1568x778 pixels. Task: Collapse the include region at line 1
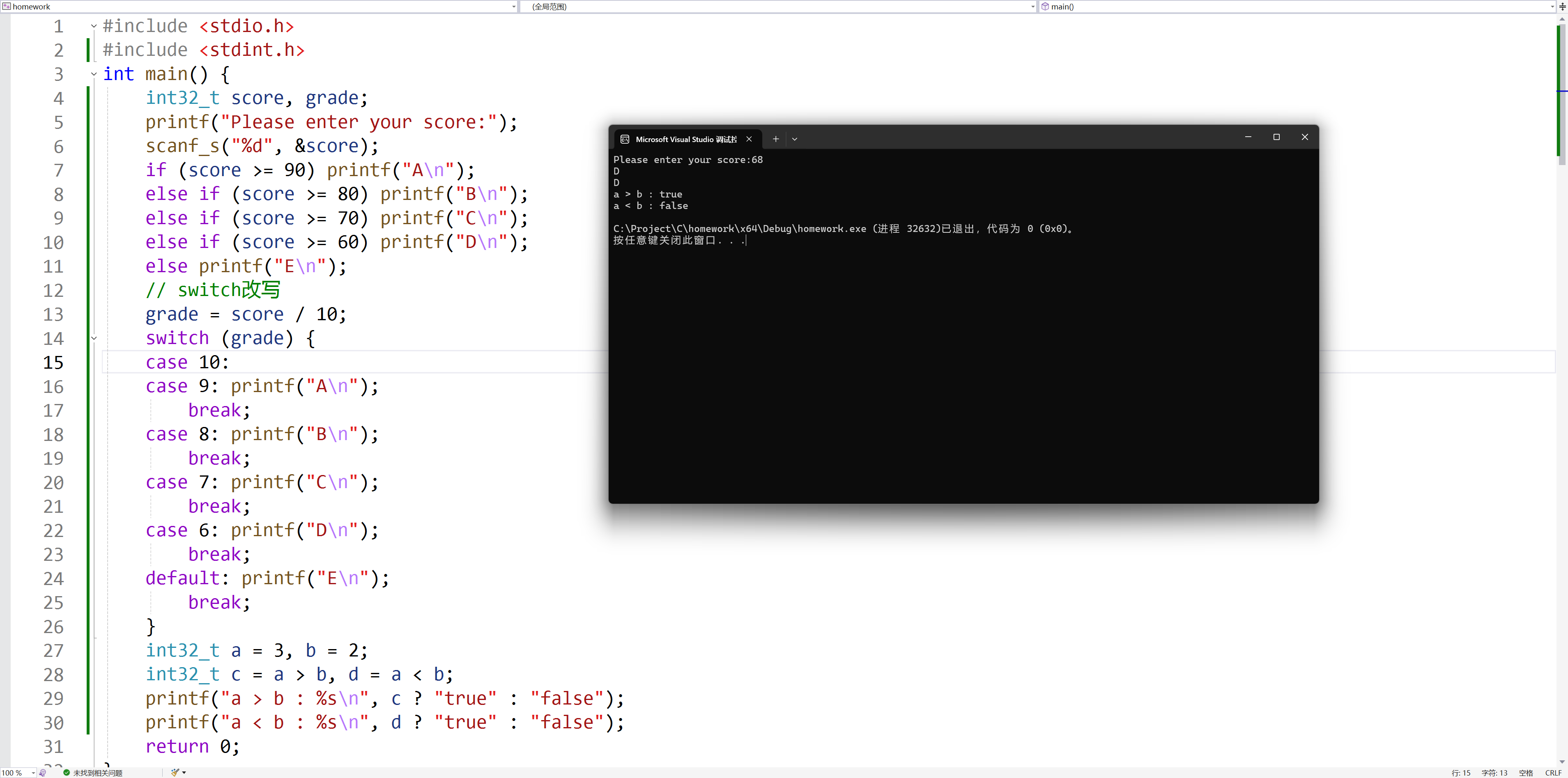[x=94, y=26]
